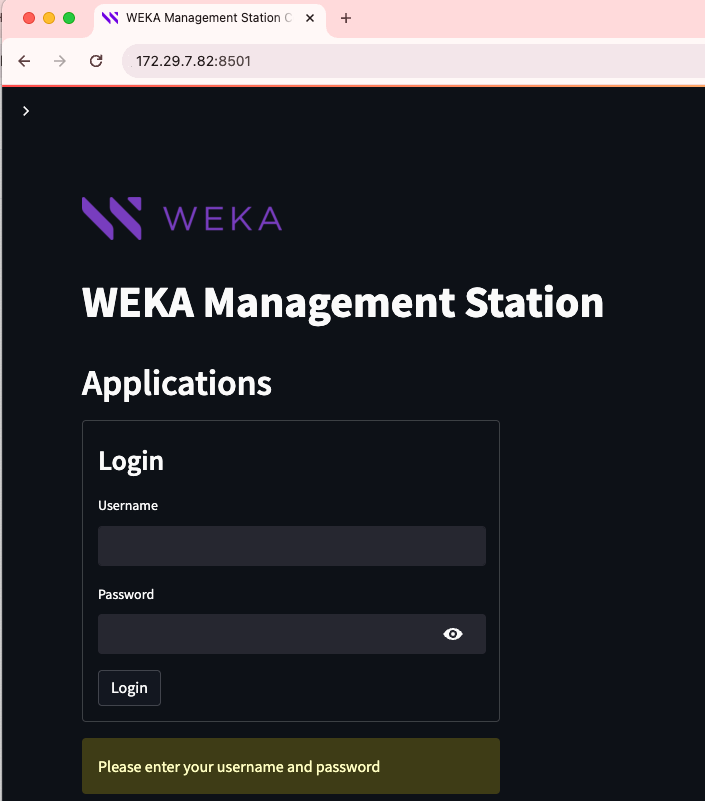Screen dimensions: 705x801
Task: Minimize the window with the yellow button
Action: [x=49, y=18]
